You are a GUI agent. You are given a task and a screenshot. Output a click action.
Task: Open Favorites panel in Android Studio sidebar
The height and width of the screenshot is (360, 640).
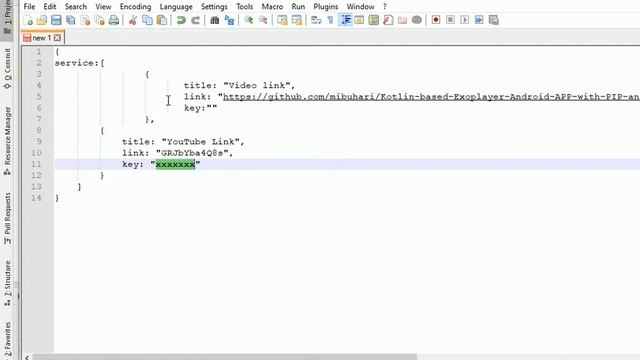(7, 340)
